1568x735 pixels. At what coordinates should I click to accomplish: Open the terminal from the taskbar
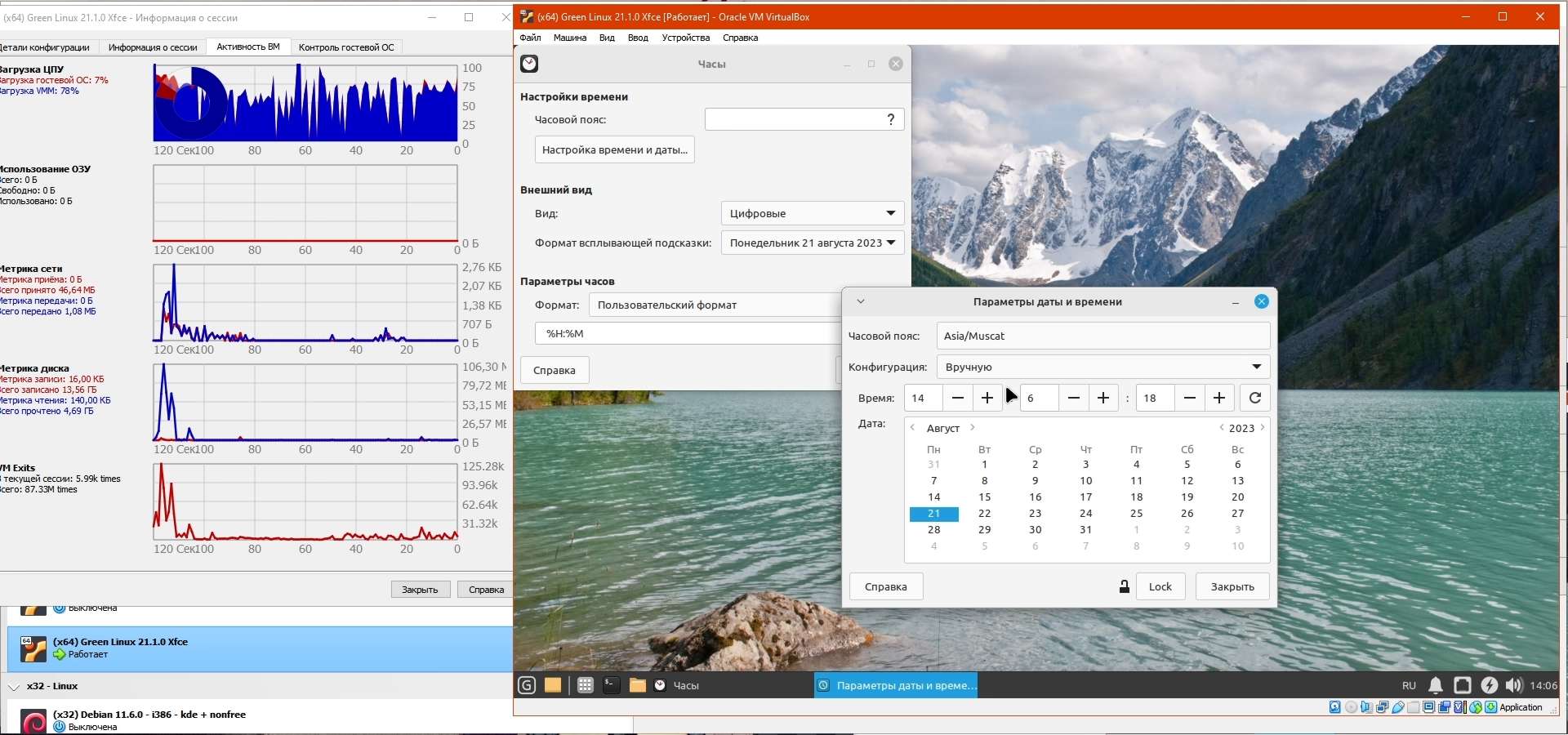(611, 685)
